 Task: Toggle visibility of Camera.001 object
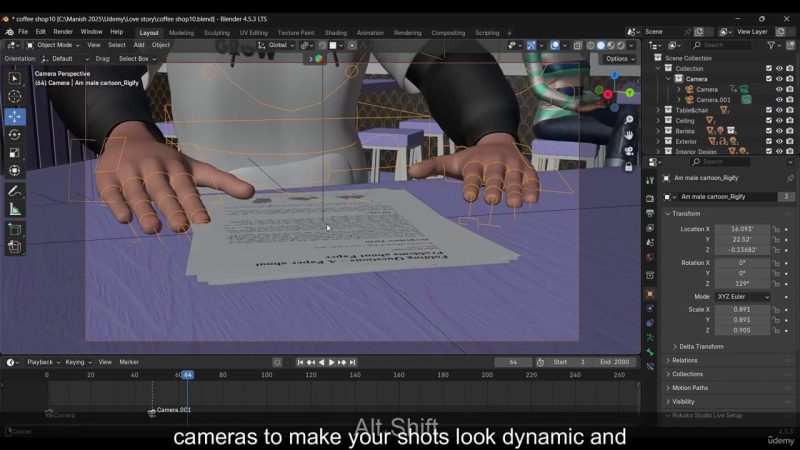coord(779,100)
